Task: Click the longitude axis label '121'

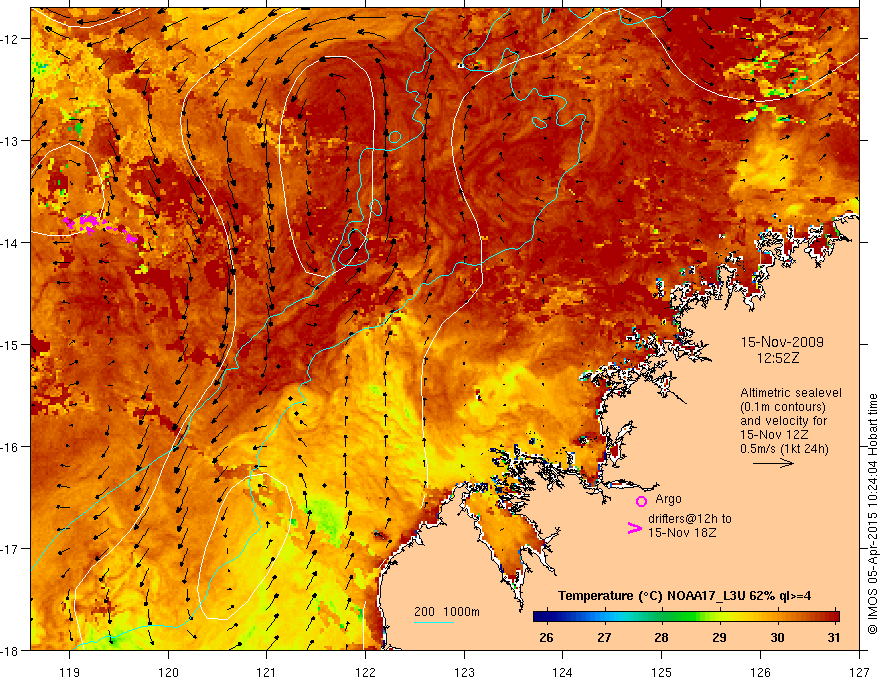Action: 267,672
